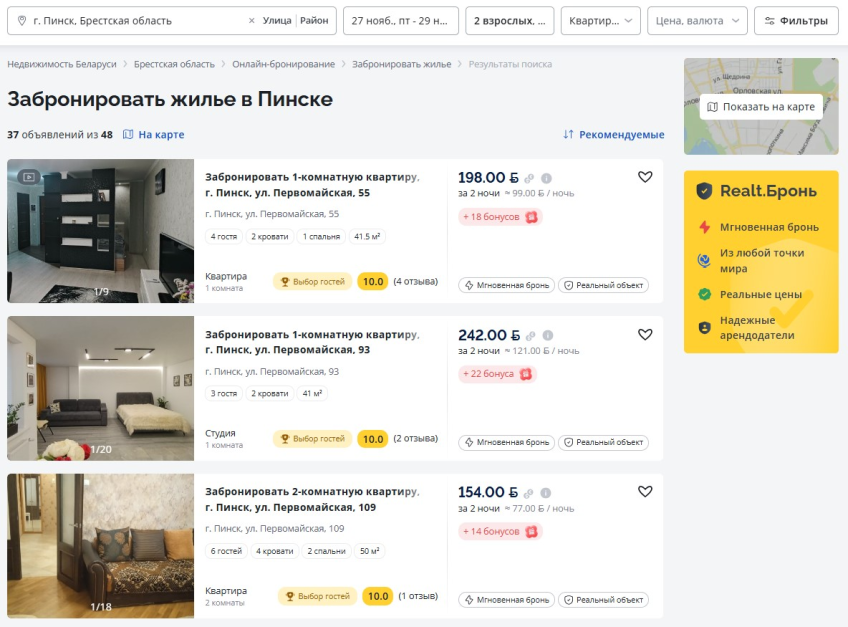Favorite the Первомайская 93 studio listing
Screen dimensions: 848x627
(645, 334)
